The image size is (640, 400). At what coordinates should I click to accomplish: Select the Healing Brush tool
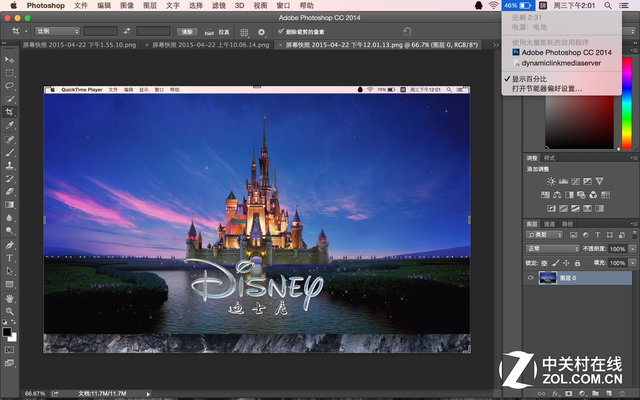[9, 140]
